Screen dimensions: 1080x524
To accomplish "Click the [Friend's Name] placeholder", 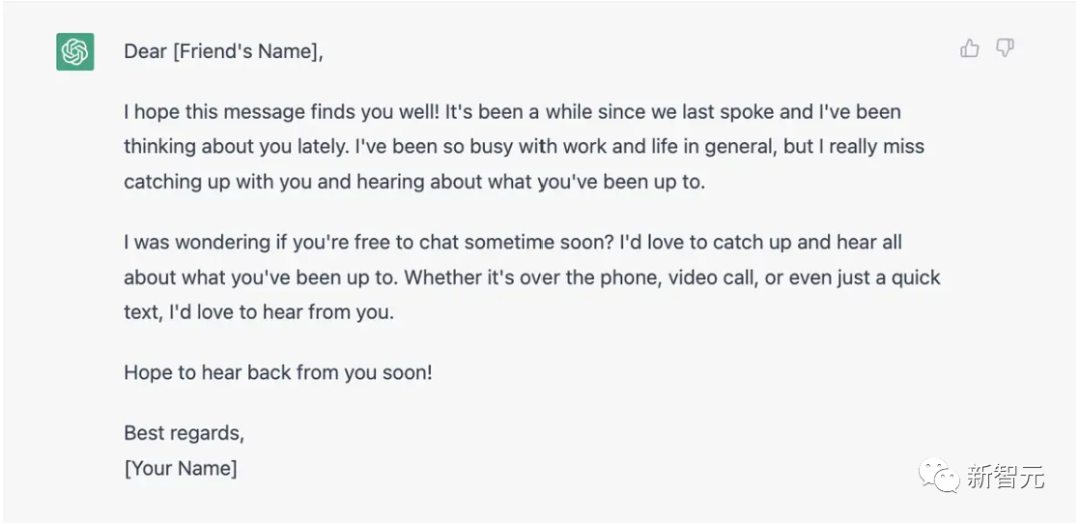I will coord(247,52).
